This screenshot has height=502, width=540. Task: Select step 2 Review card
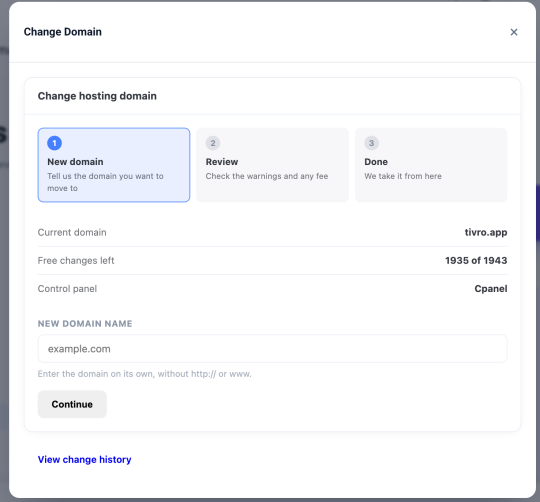272,165
